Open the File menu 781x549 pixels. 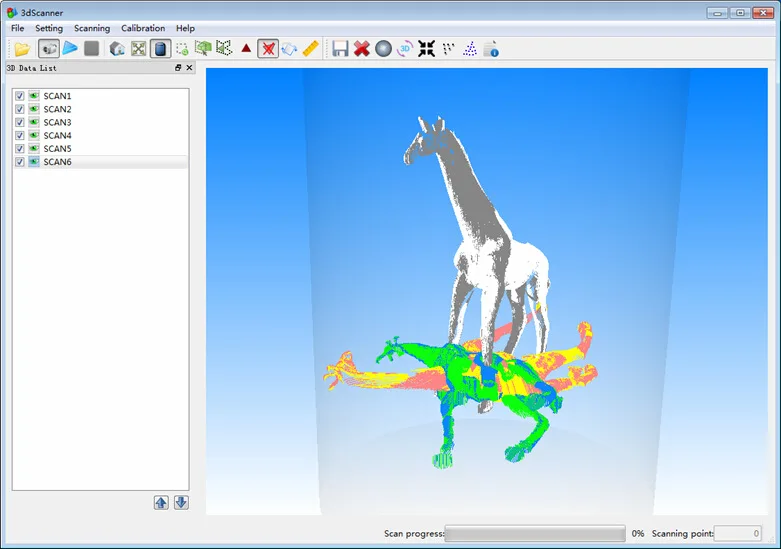[17, 28]
